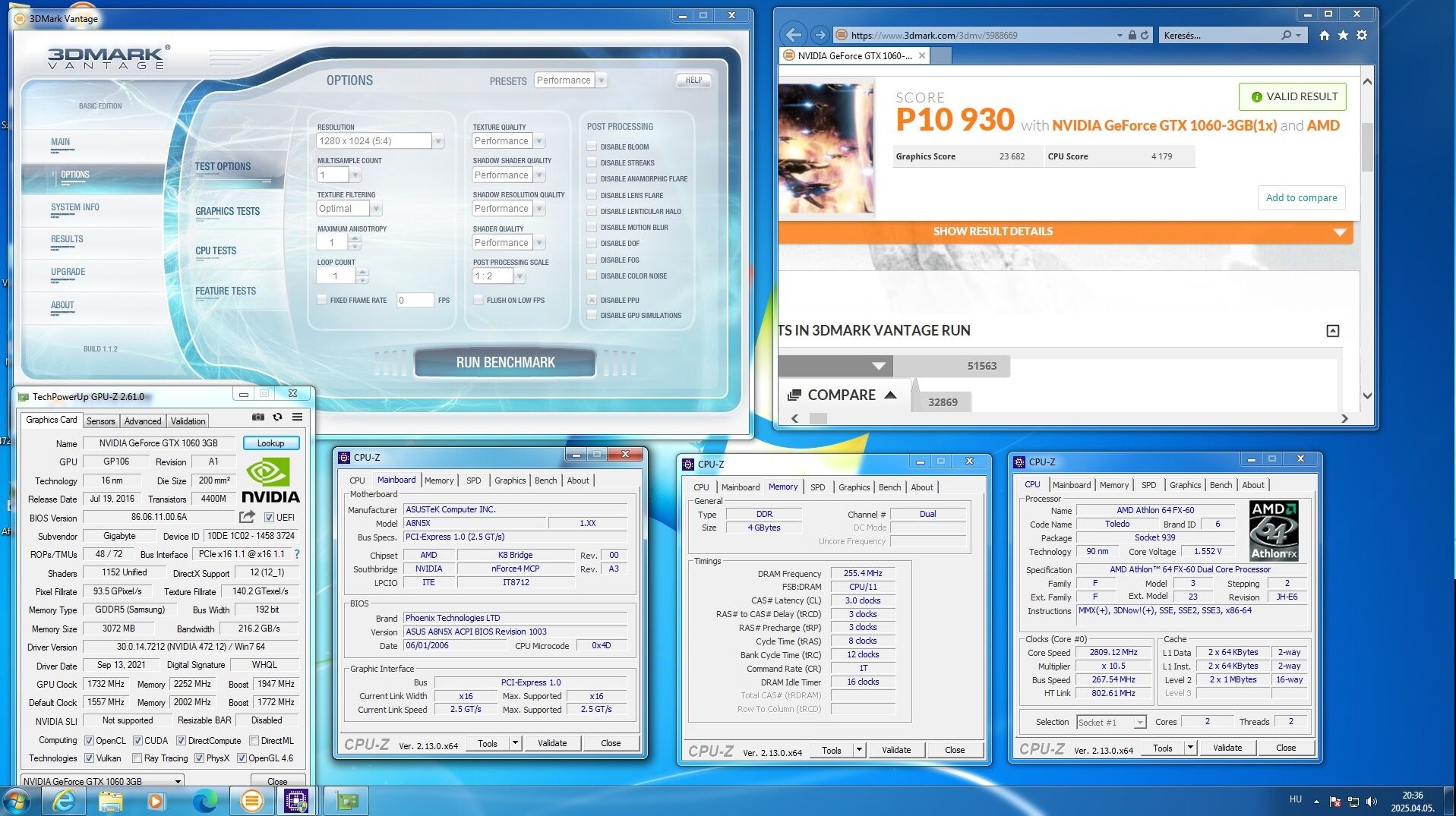The image size is (1456, 816).
Task: Click Add to compare link
Action: (x=1301, y=197)
